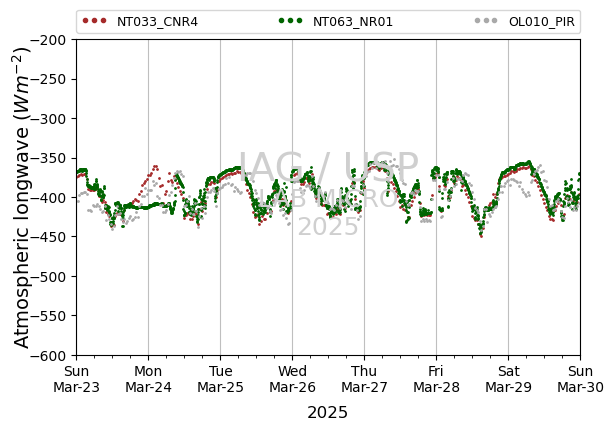This screenshot has width=614, height=431.
Task: Click the green NT063_NR01 legend marker
Action: coord(291,21)
